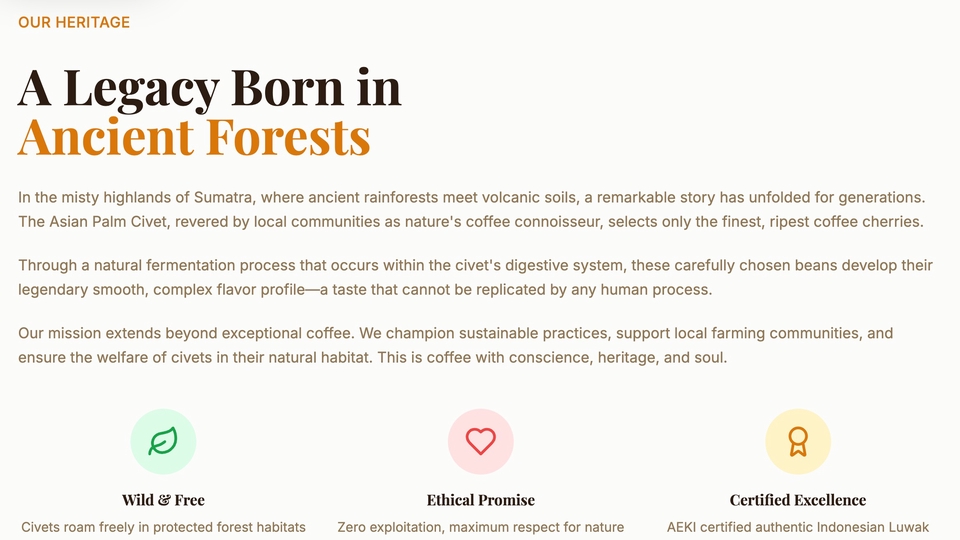Image resolution: width=960 pixels, height=540 pixels.
Task: Click the pink circle behind the heart
Action: pos(481,441)
